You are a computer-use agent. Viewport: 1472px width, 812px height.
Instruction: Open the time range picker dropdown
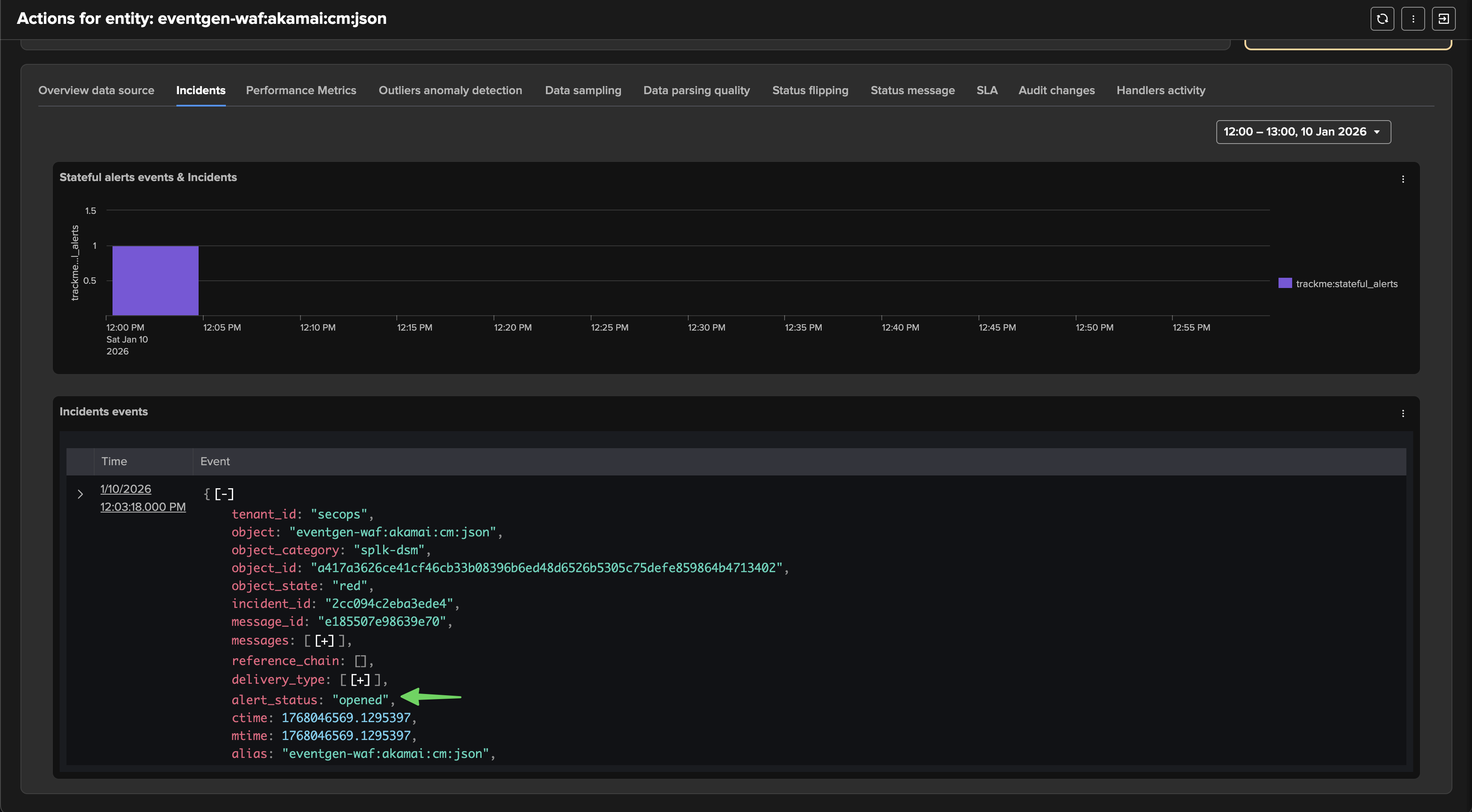[1303, 132]
